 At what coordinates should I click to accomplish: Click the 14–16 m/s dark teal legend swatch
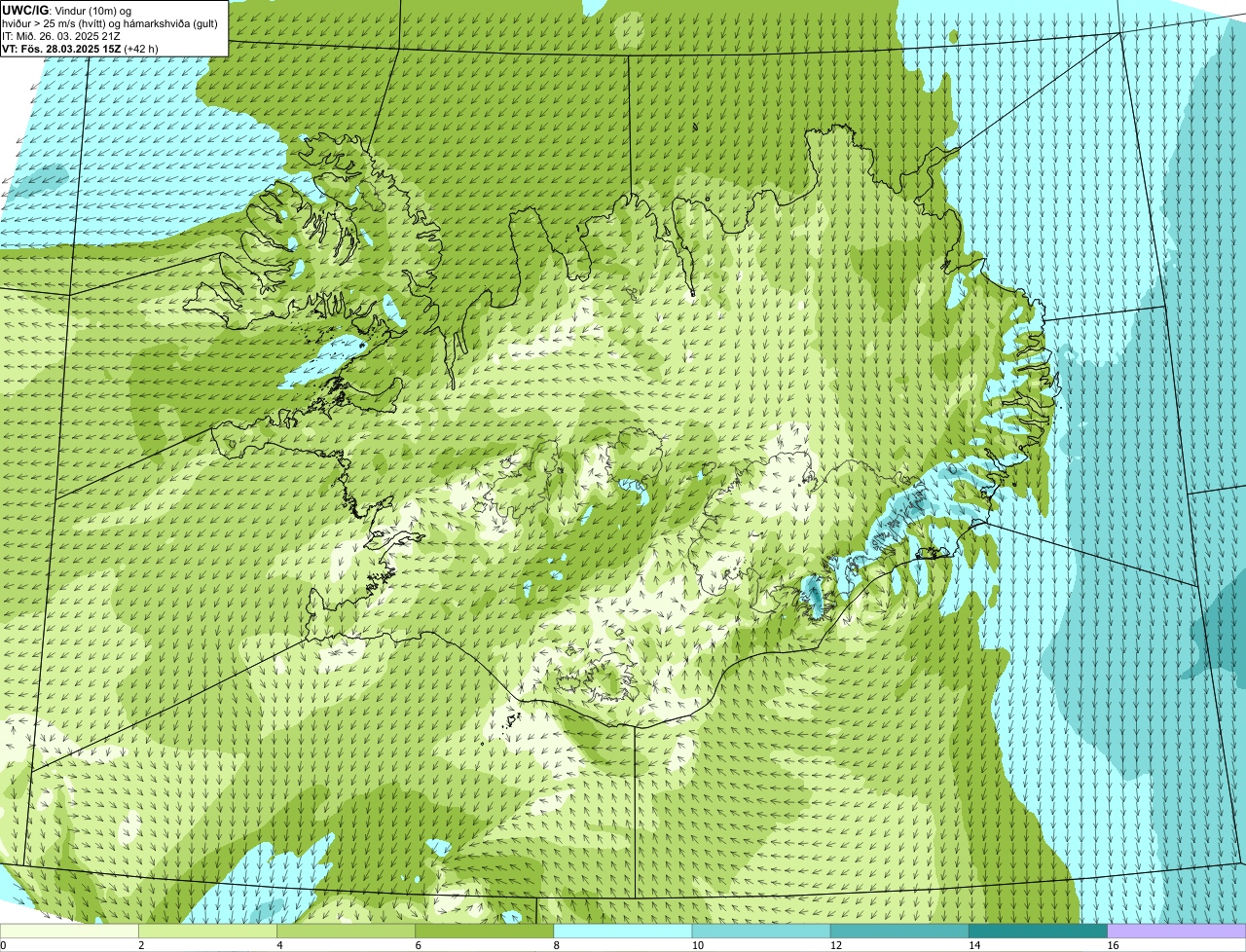click(1038, 931)
